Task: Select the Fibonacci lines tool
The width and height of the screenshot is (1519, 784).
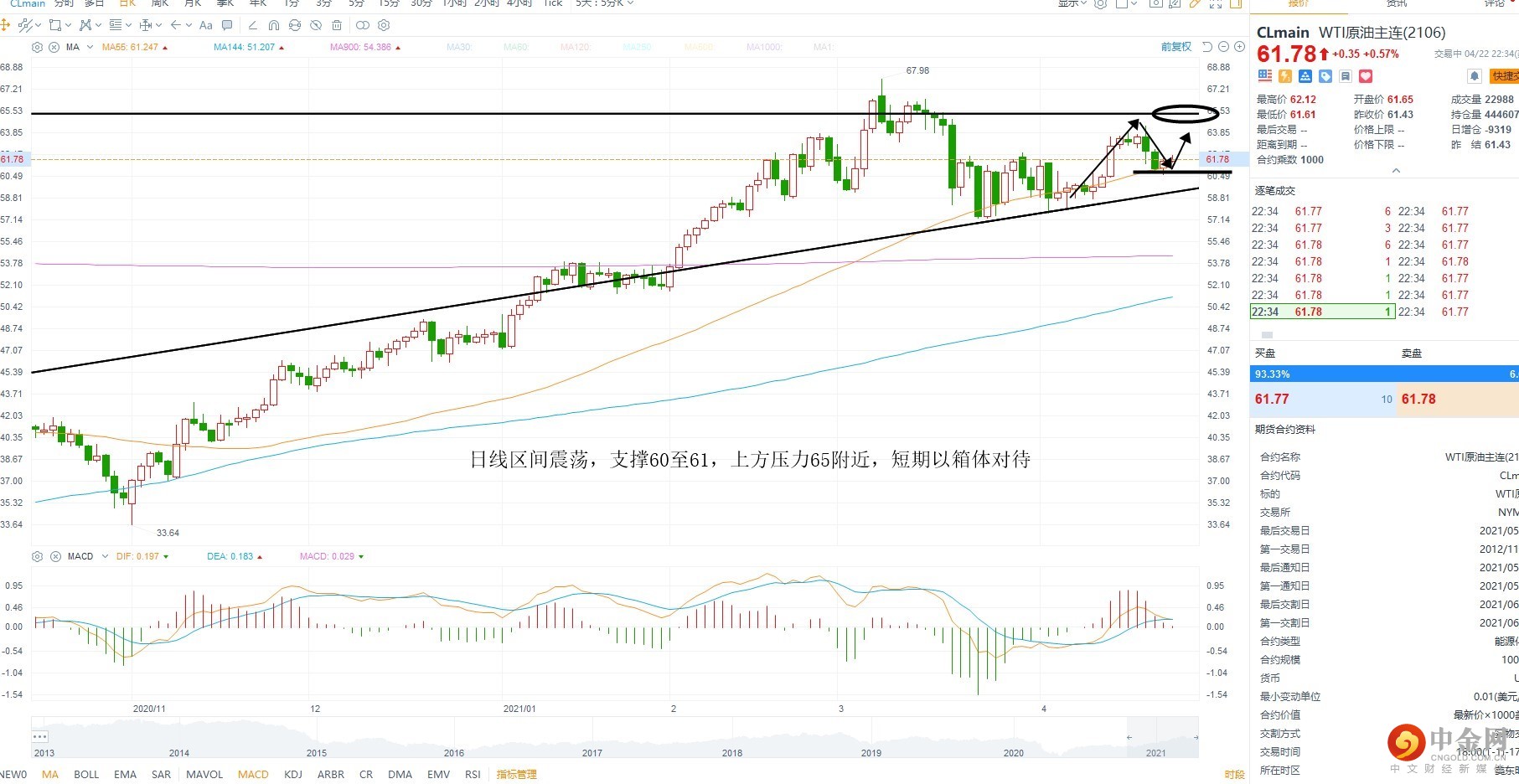Action: (x=116, y=25)
